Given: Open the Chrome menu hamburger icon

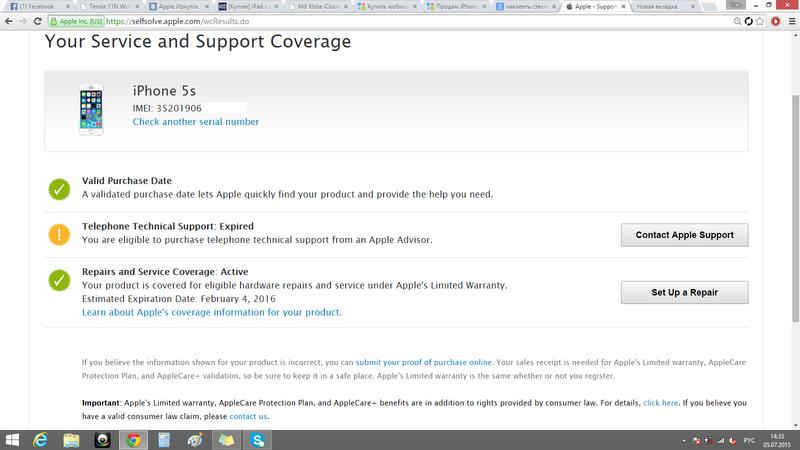Looking at the screenshot, I should point(792,21).
